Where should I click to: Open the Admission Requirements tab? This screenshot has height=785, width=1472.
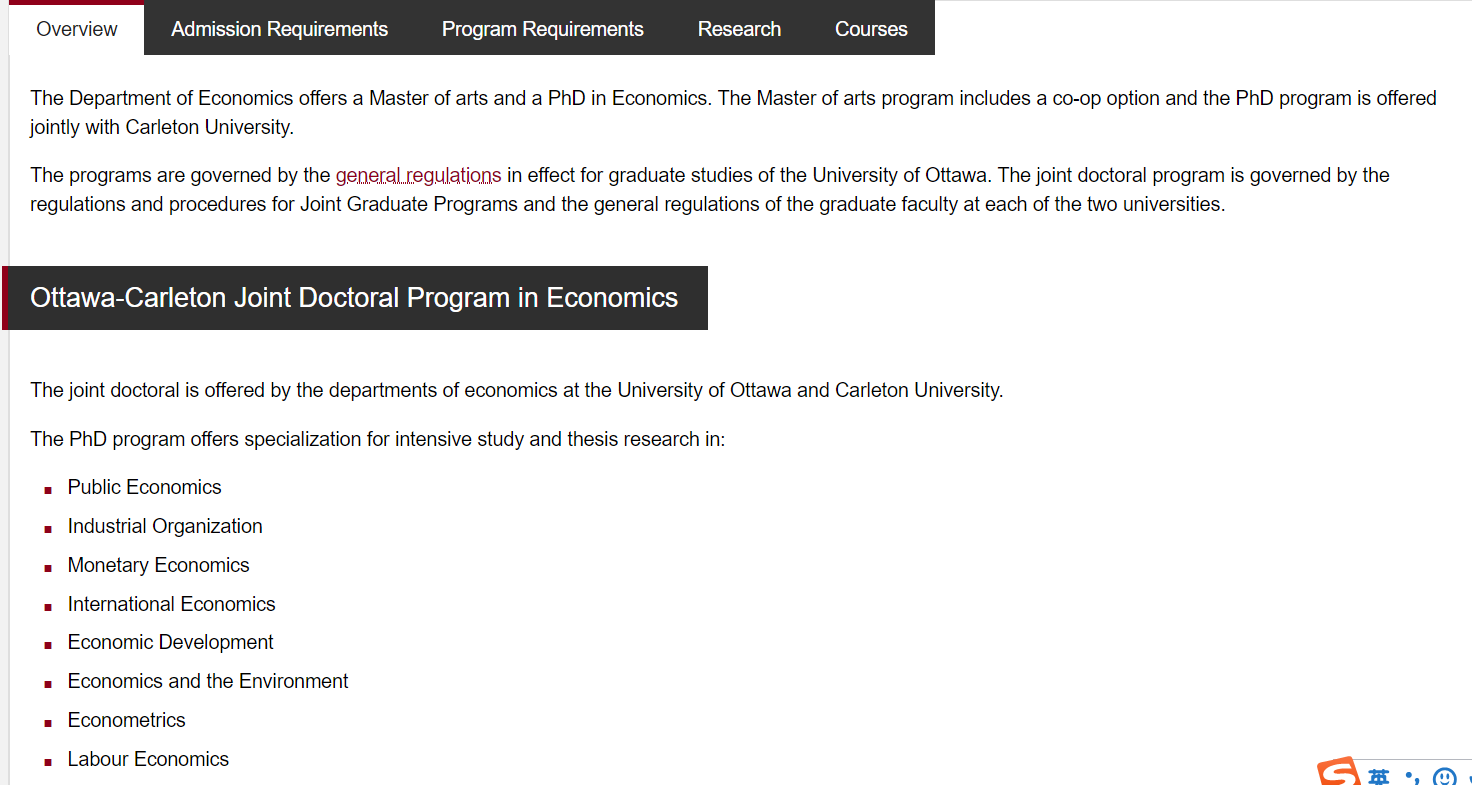(279, 29)
